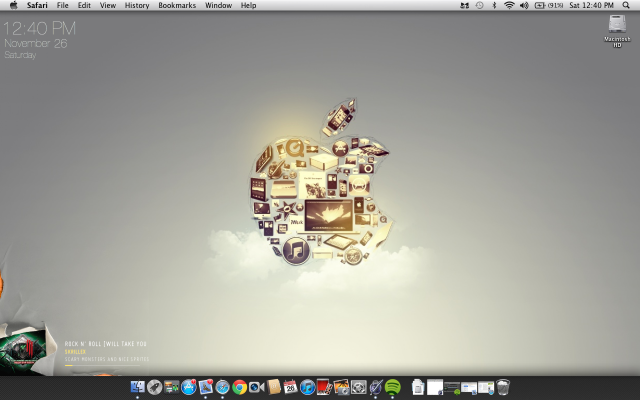The height and width of the screenshot is (400, 640).
Task: Open Spotlight search magnifier icon
Action: click(x=626, y=5)
